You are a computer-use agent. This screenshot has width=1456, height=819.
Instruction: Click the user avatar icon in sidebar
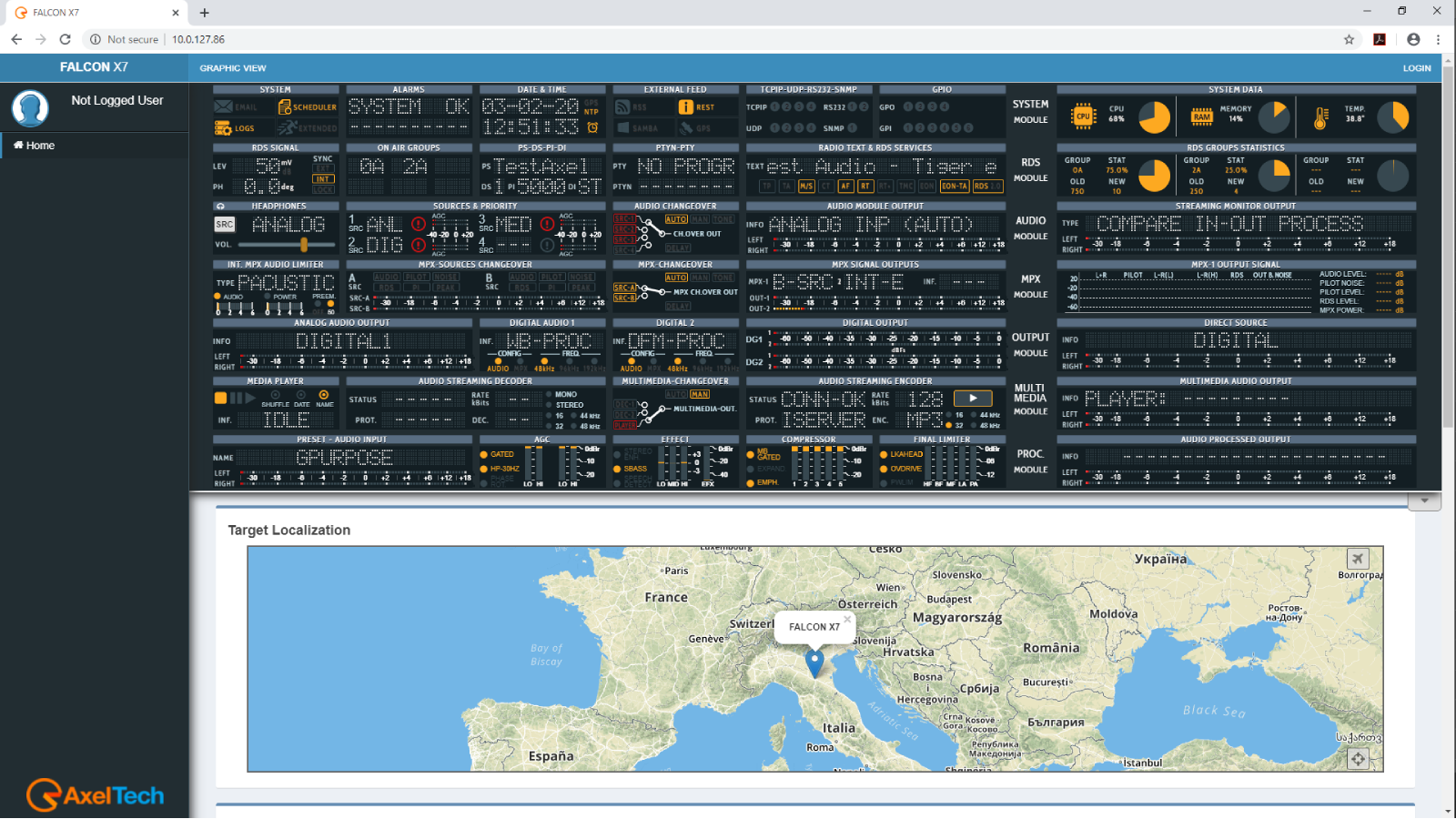[30, 108]
